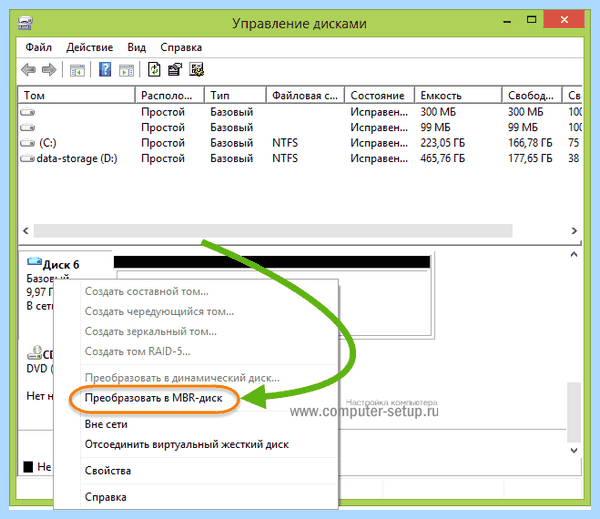Maximize the Управление дисками window
600x519 pixels.
tap(532, 20)
